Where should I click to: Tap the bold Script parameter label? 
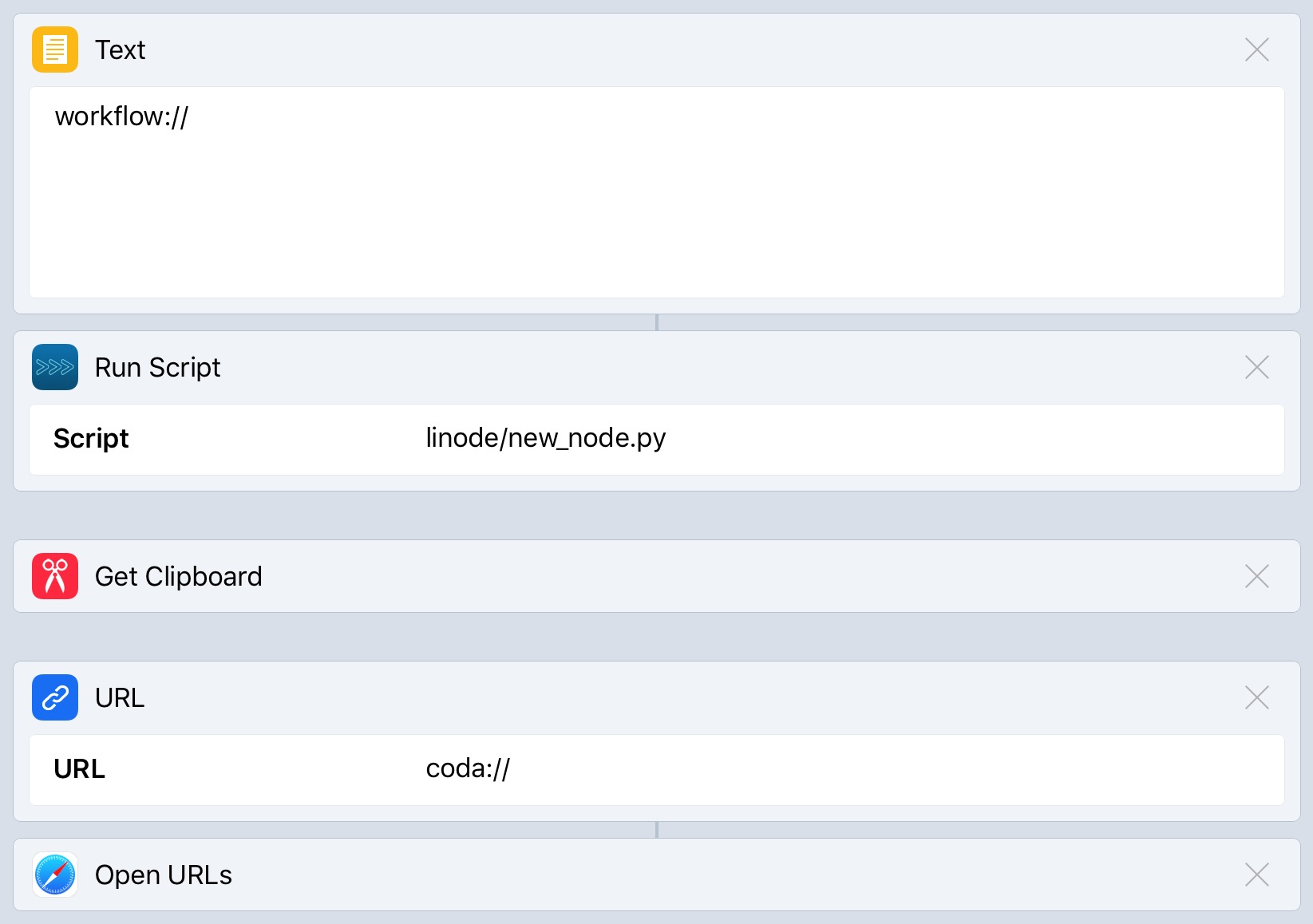pos(91,439)
